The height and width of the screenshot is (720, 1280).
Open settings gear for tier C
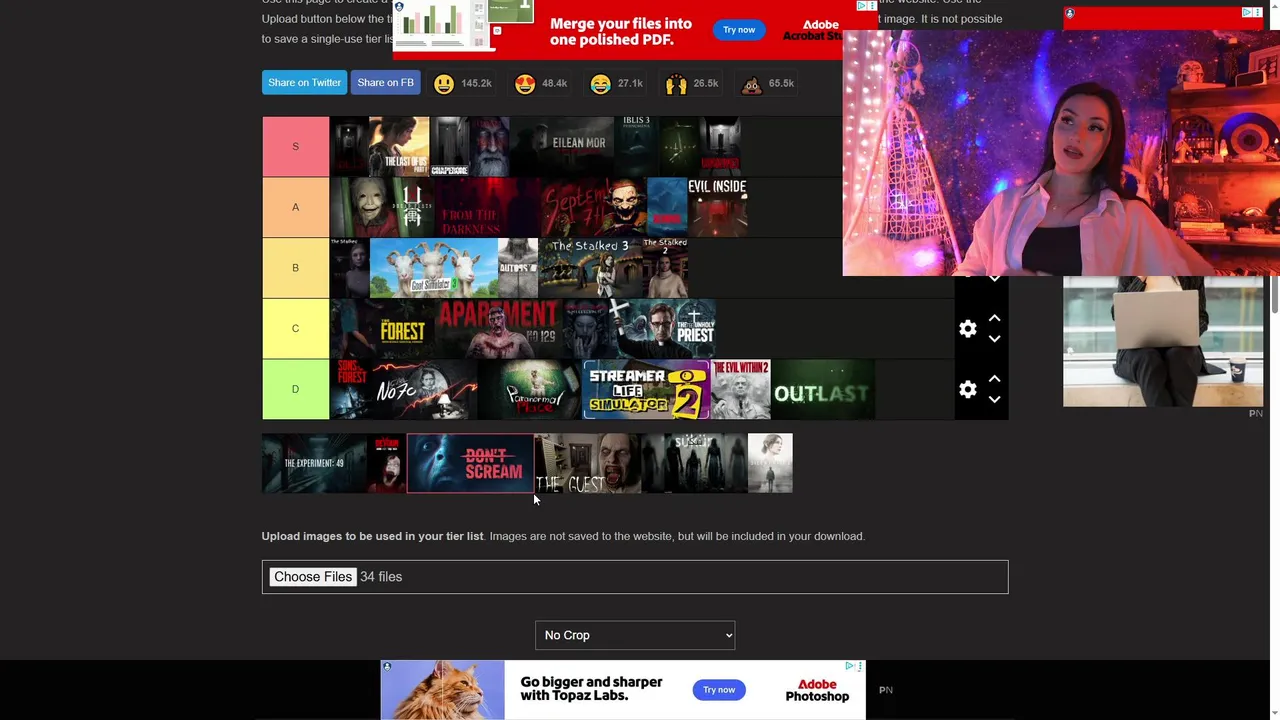(967, 329)
